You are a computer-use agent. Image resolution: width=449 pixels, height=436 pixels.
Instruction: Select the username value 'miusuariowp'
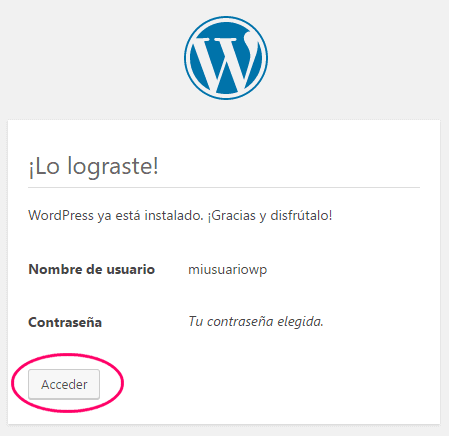[x=228, y=270]
